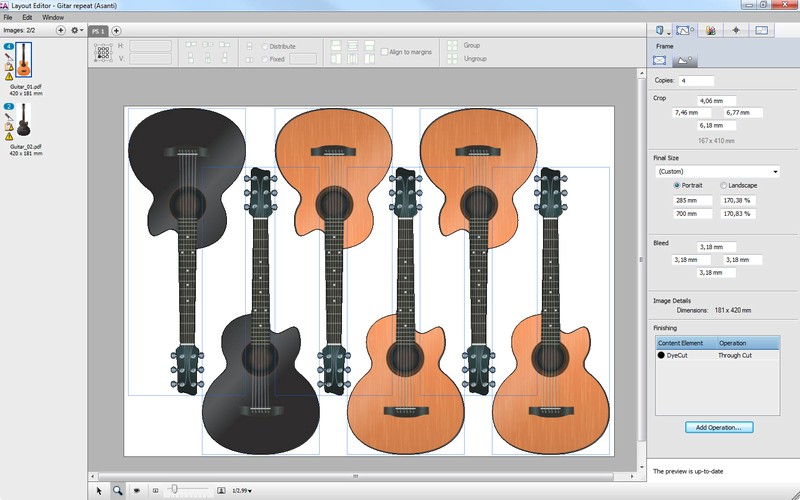Click the reference point grid icon
Screen dimensions: 800x500
pos(103,53)
